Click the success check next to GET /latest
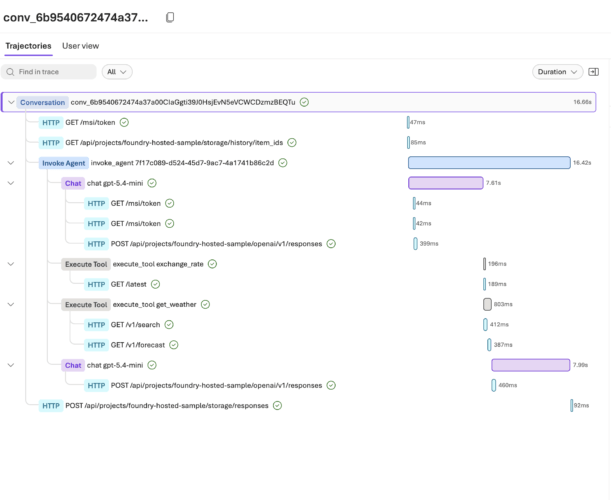This screenshot has width=611, height=500. pos(155,284)
